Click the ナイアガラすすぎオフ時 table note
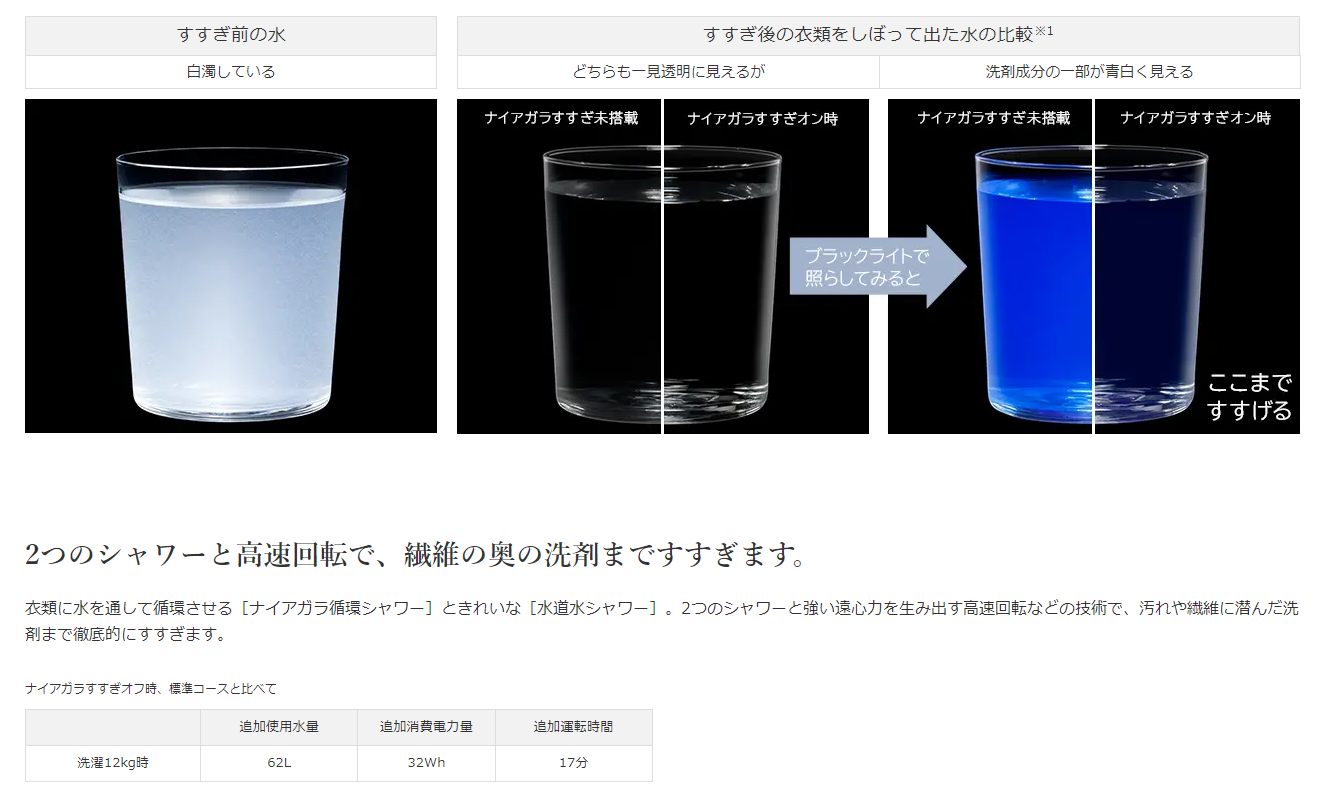1340x810 pixels. (151, 689)
